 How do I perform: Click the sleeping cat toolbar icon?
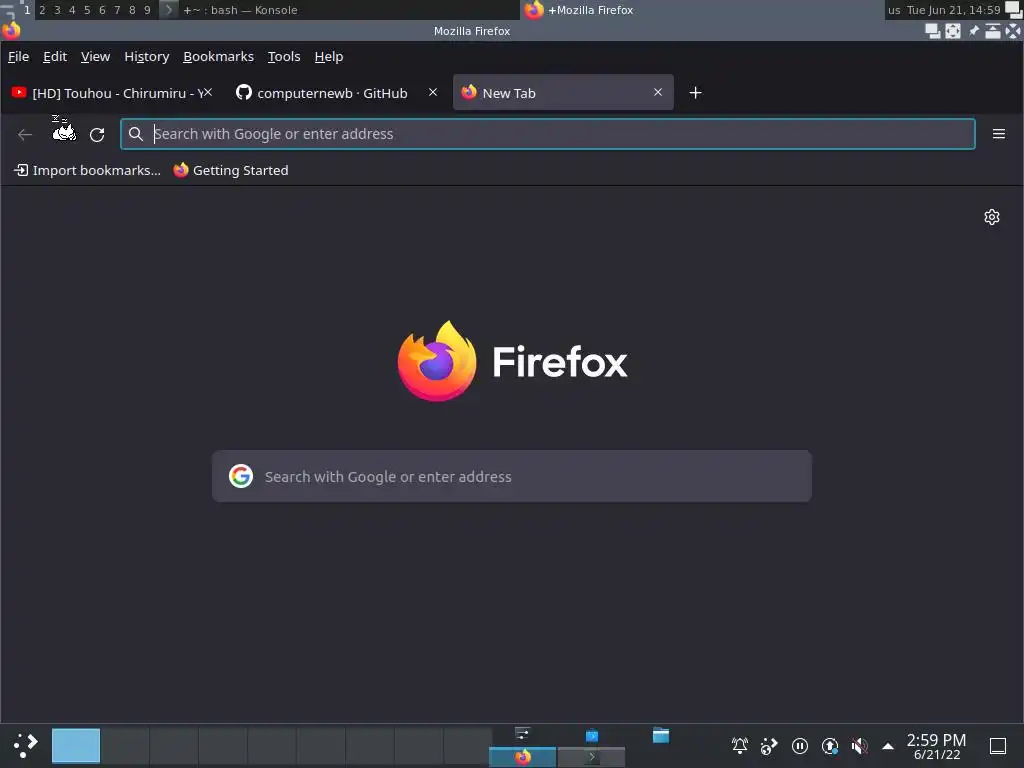(x=63, y=128)
